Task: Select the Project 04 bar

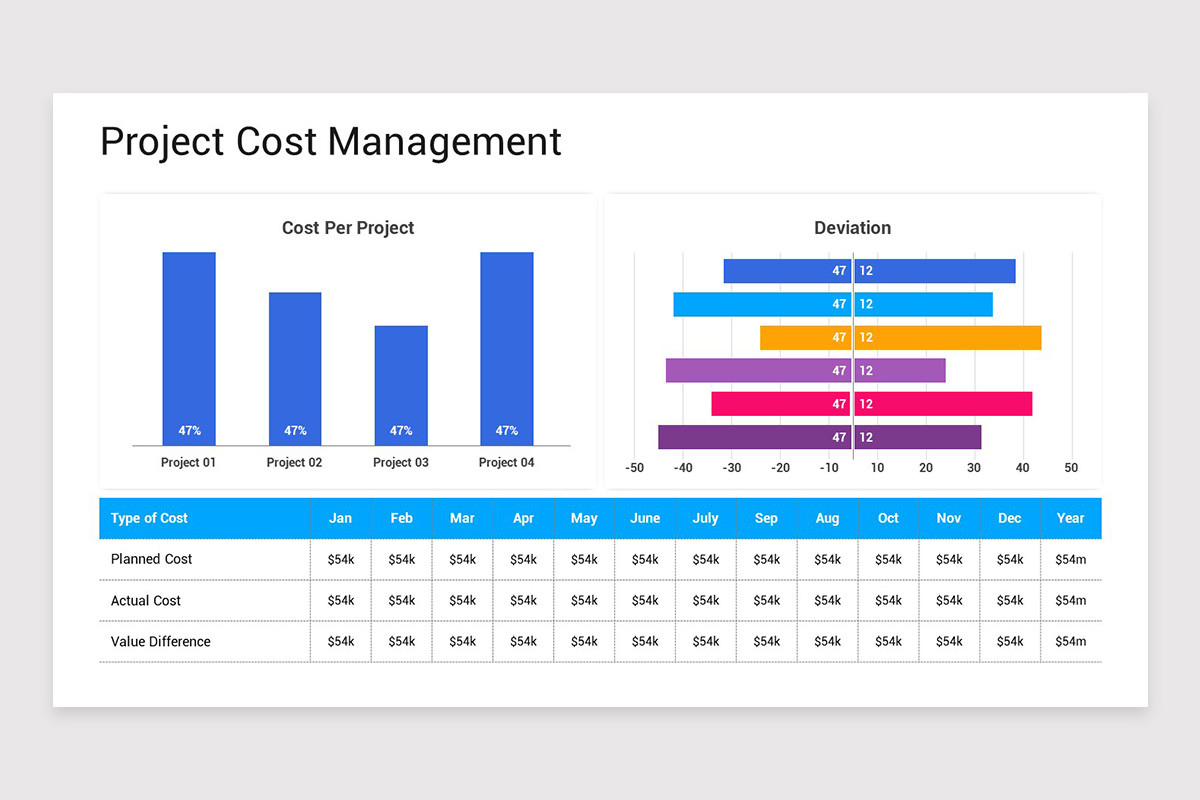Action: coord(506,350)
